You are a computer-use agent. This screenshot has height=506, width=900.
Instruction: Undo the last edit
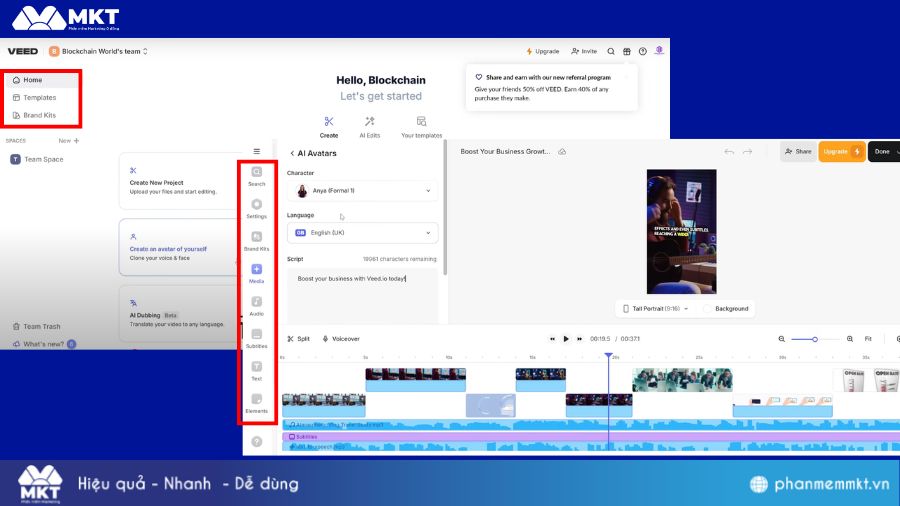pyautogui.click(x=729, y=151)
